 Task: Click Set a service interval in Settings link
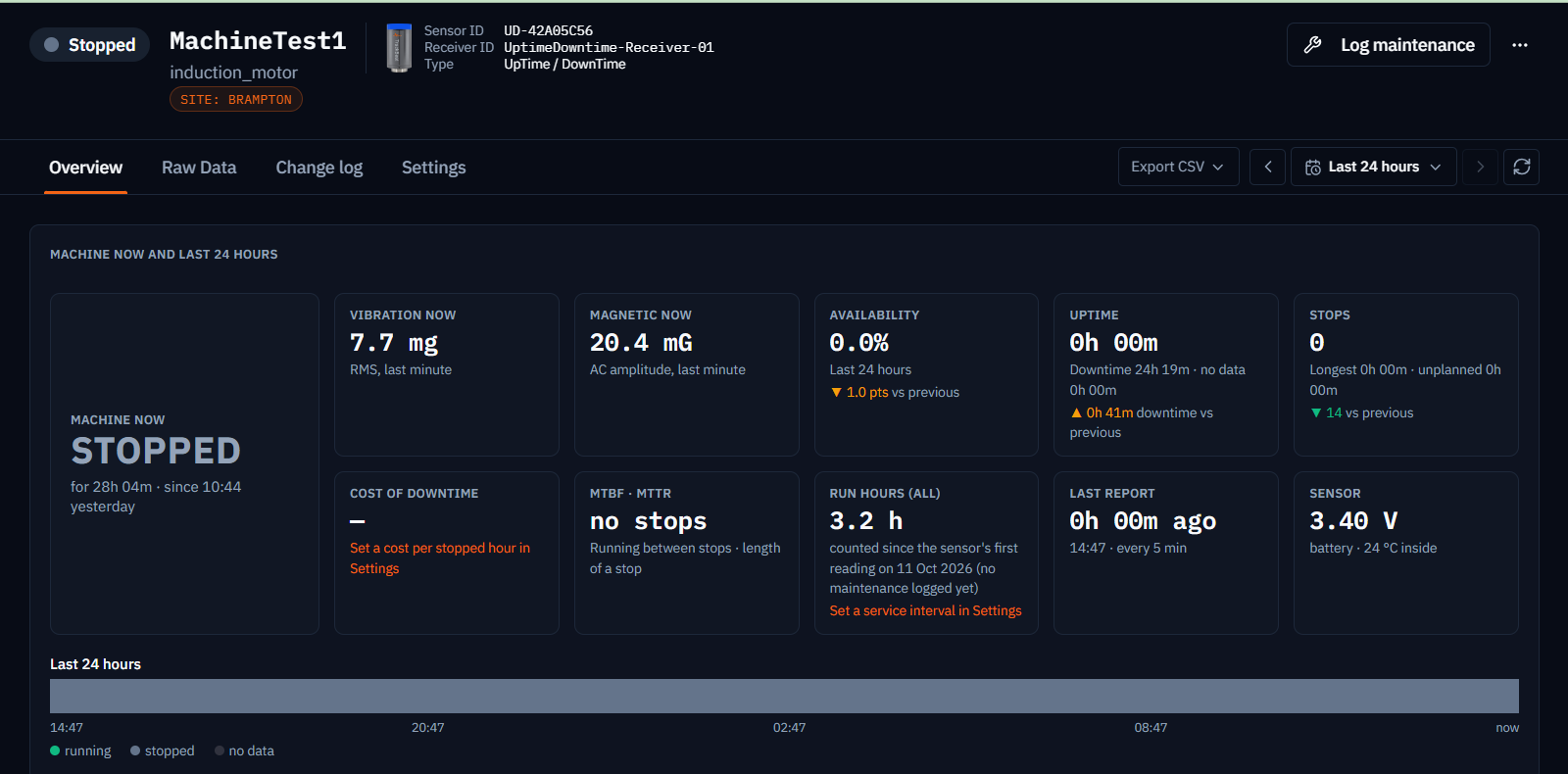(925, 610)
